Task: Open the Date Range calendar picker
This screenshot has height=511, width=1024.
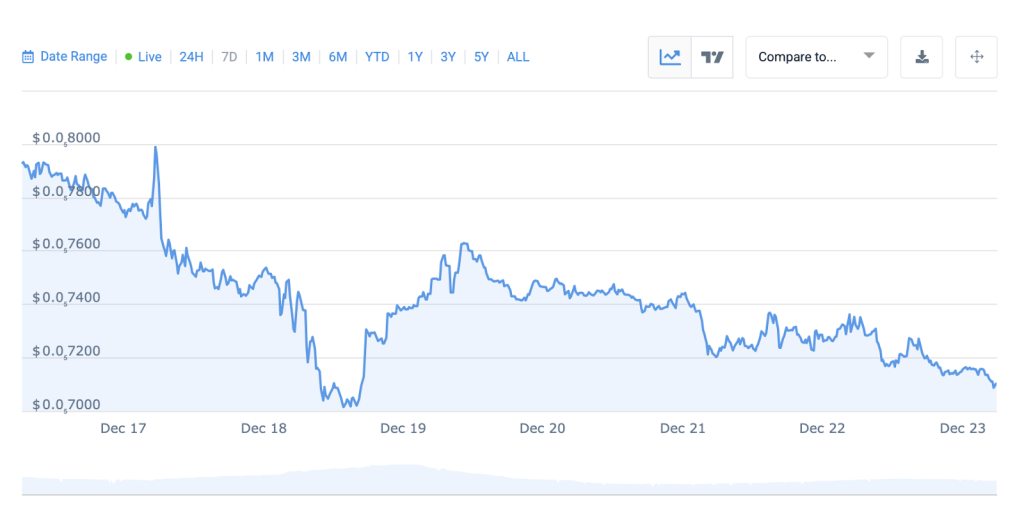Action: [x=28, y=57]
